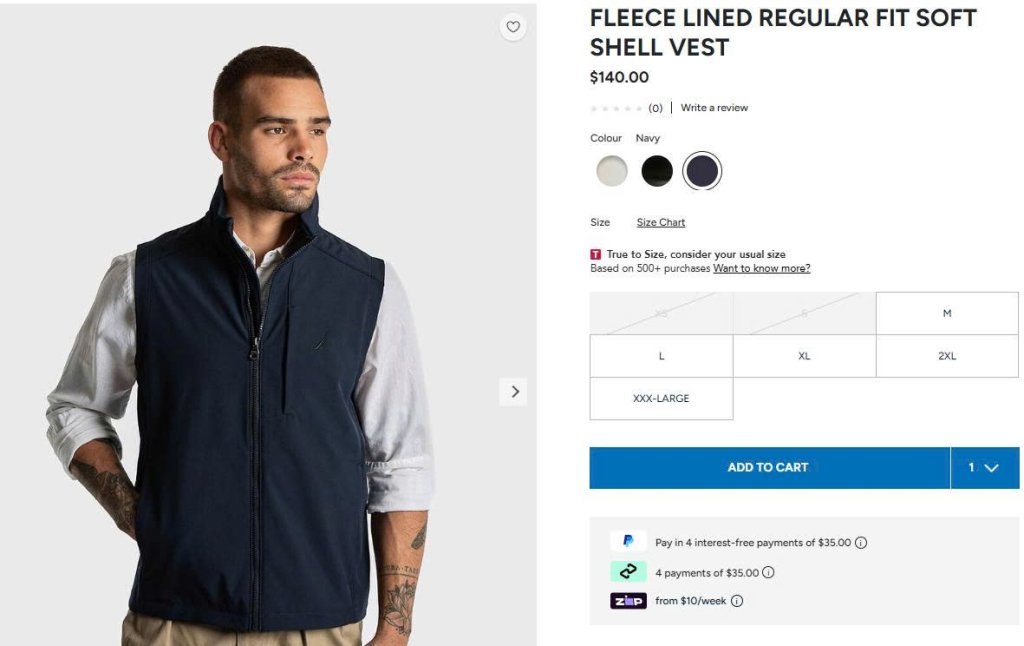Select the black colour swatch
The height and width of the screenshot is (646, 1024).
coord(657,172)
